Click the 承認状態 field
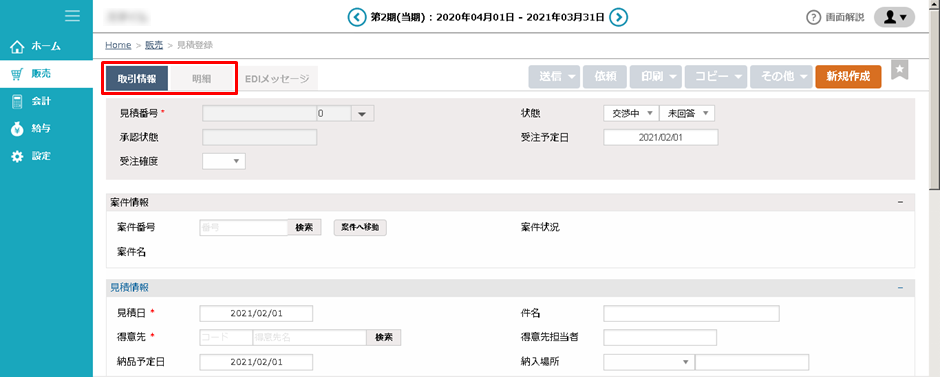Image resolution: width=940 pixels, height=377 pixels. (260, 137)
